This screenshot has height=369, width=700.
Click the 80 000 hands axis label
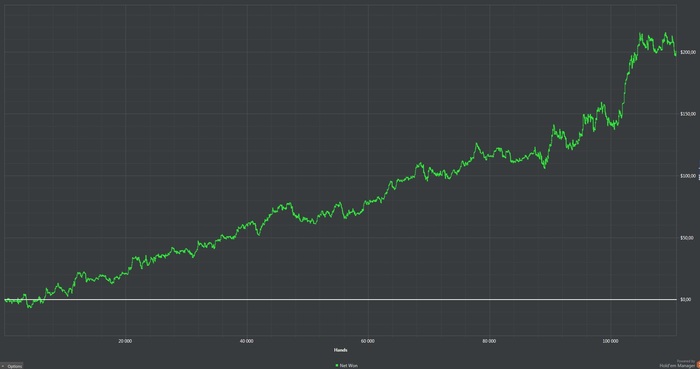489,341
